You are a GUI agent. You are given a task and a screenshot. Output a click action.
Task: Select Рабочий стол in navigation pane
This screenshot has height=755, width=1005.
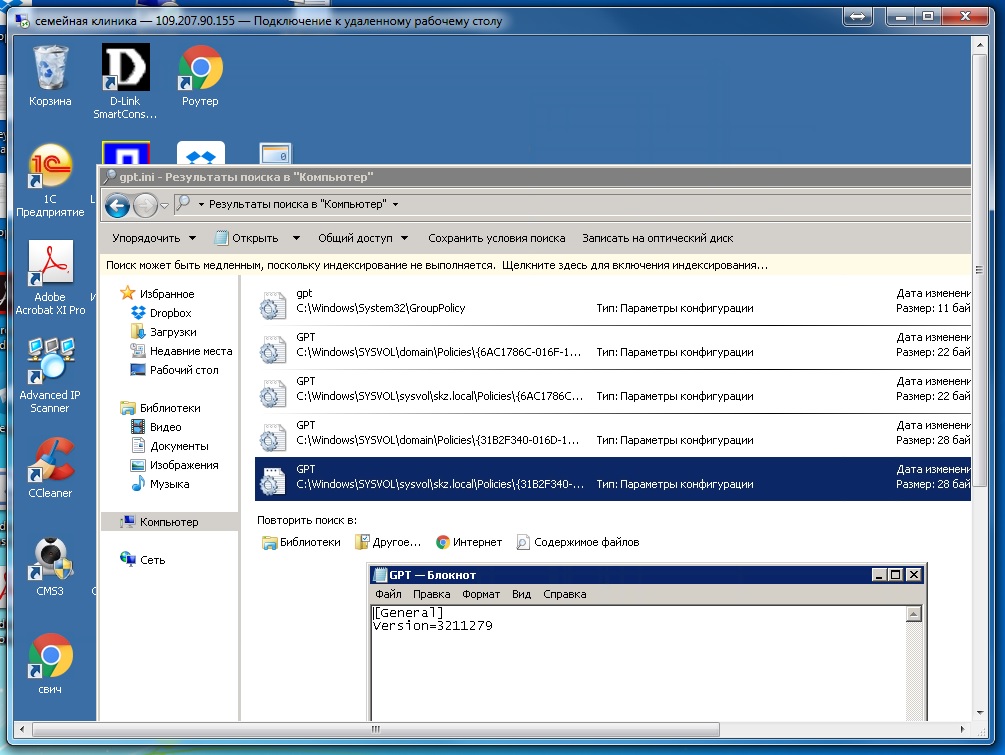coord(174,370)
